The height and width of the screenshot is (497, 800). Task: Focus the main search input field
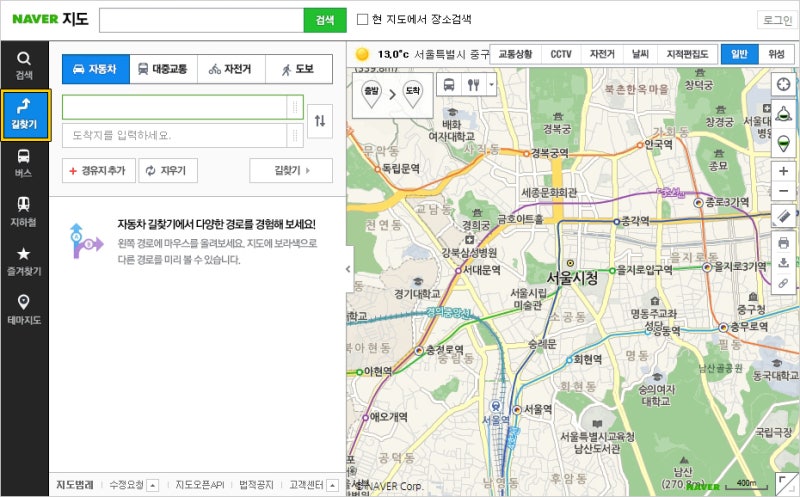(x=202, y=20)
